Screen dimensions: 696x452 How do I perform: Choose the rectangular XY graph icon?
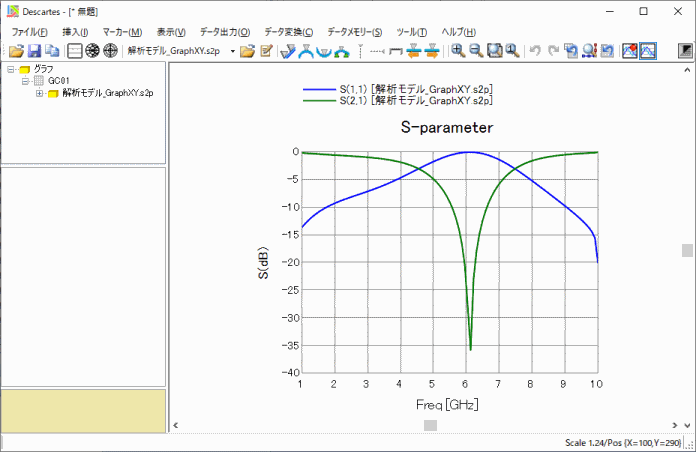[75, 51]
